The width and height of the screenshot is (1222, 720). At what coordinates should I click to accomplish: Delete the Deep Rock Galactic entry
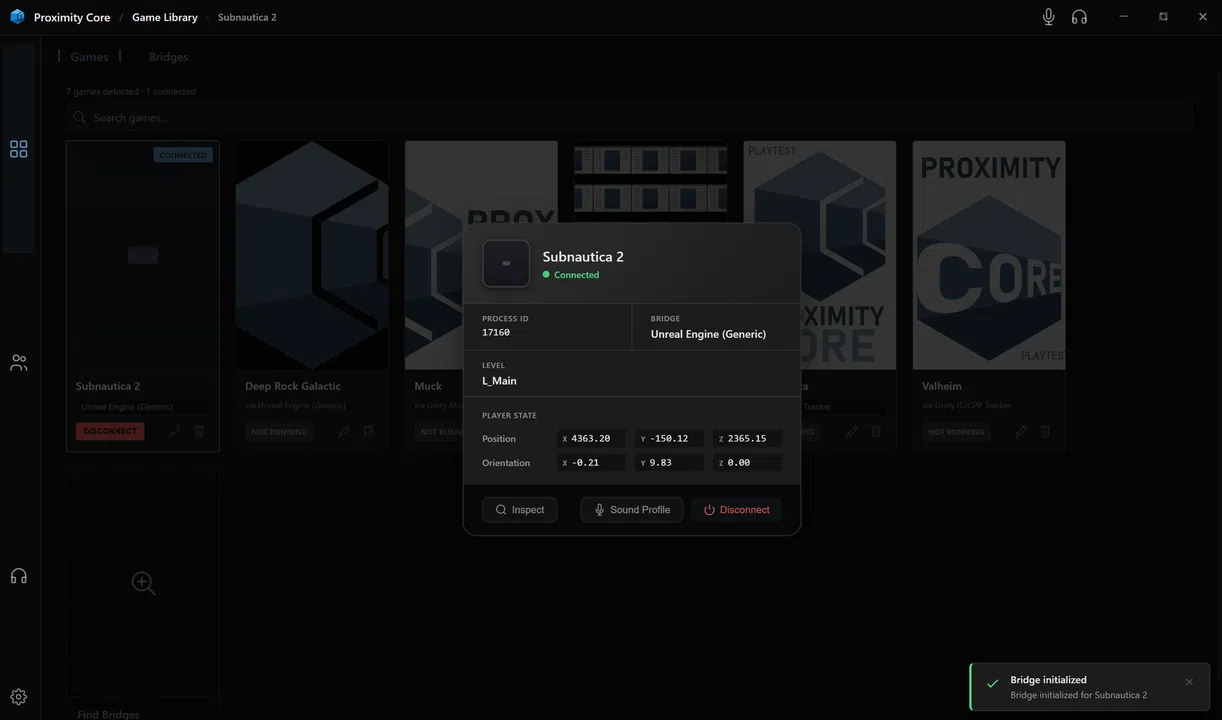click(368, 432)
